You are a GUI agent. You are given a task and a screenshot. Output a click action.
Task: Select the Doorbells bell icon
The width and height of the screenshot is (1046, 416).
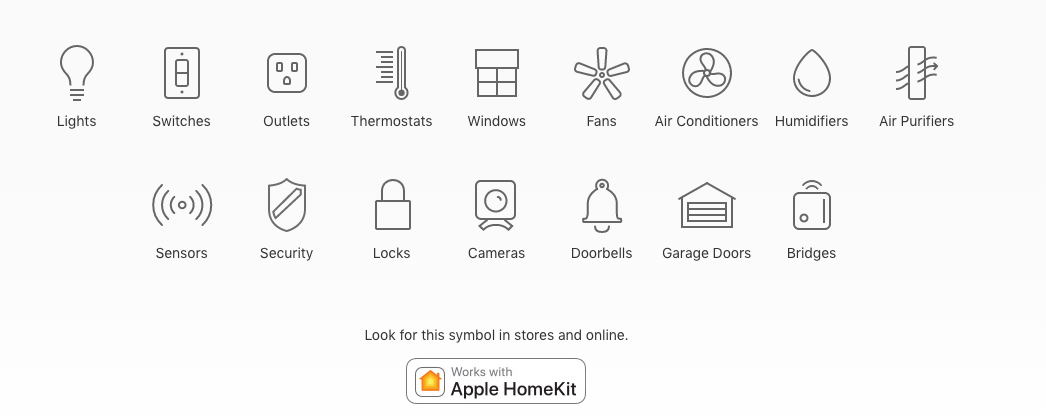click(x=602, y=205)
